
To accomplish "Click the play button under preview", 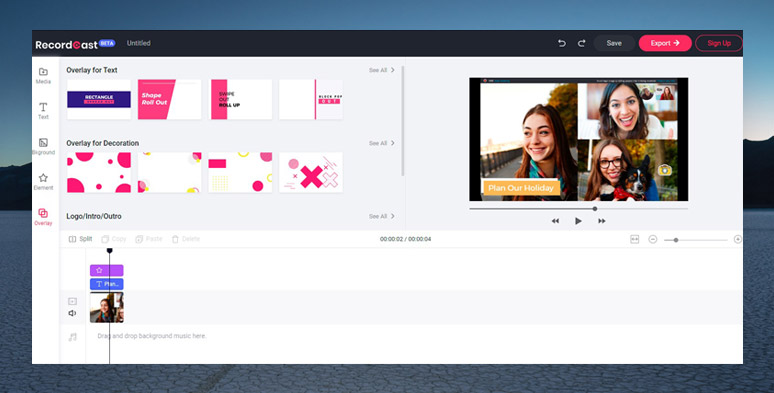I will tap(578, 221).
